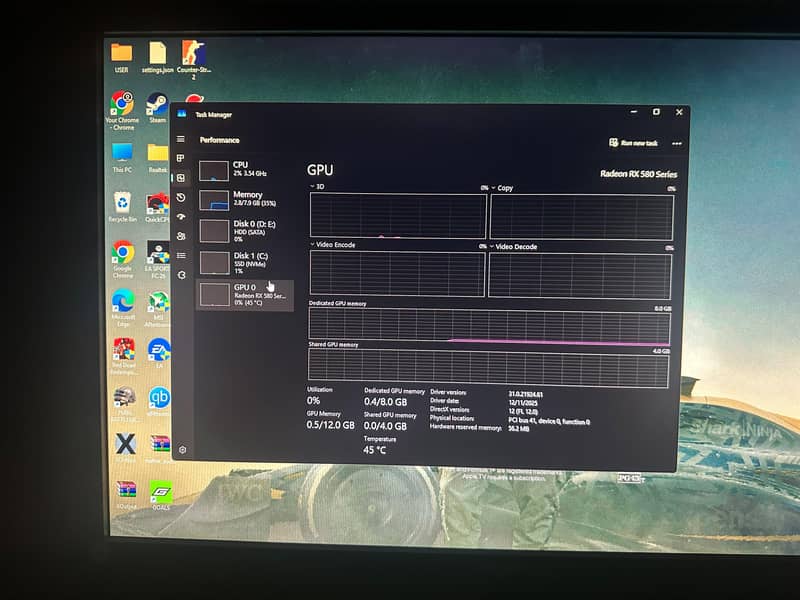Screen dimensions: 800x600
Task: Select the Red Dead Redemption shortcut
Action: (123, 356)
